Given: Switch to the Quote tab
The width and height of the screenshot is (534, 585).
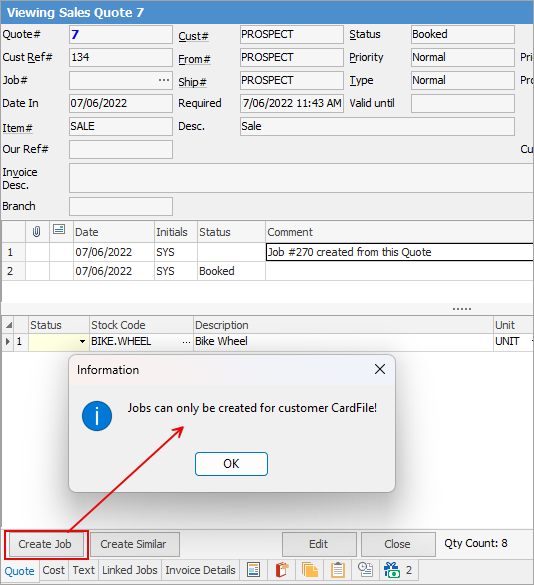Looking at the screenshot, I should coord(19,571).
